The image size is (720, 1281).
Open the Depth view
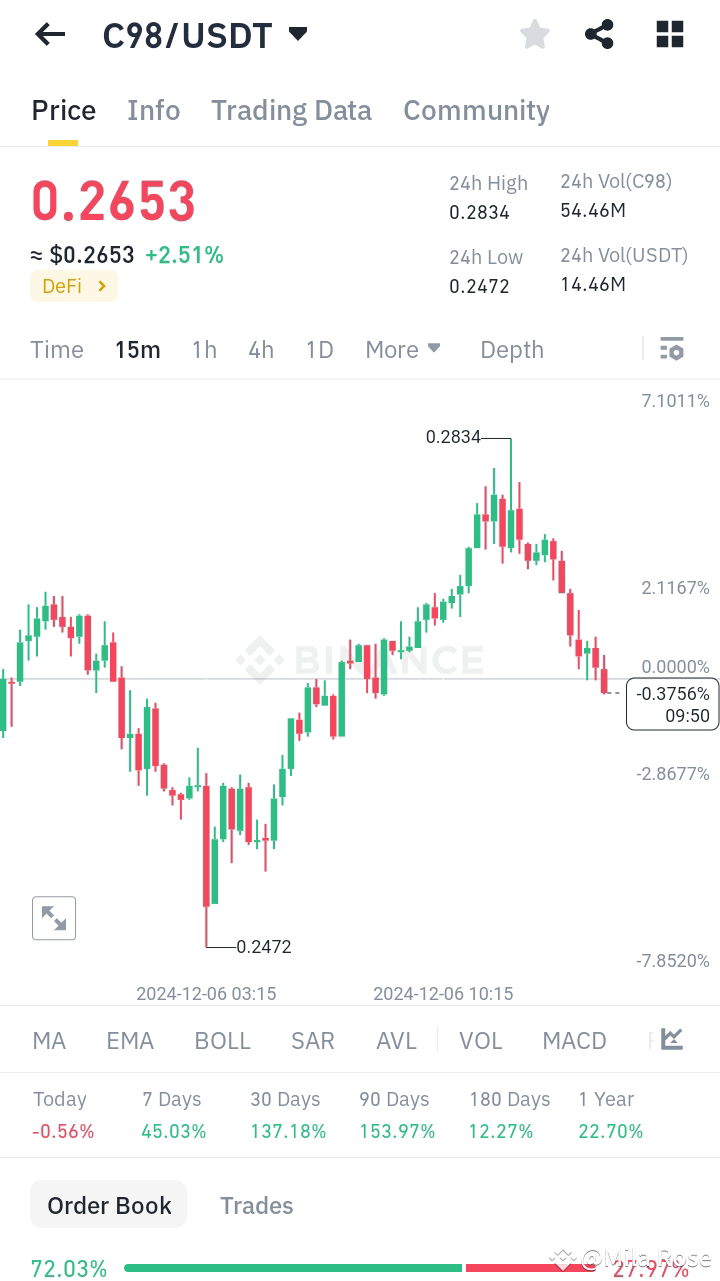[511, 349]
